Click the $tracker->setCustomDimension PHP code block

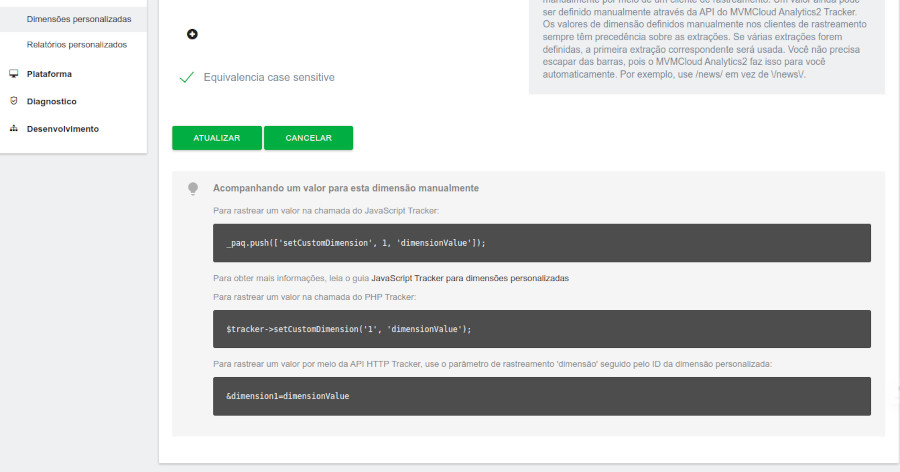tap(541, 329)
